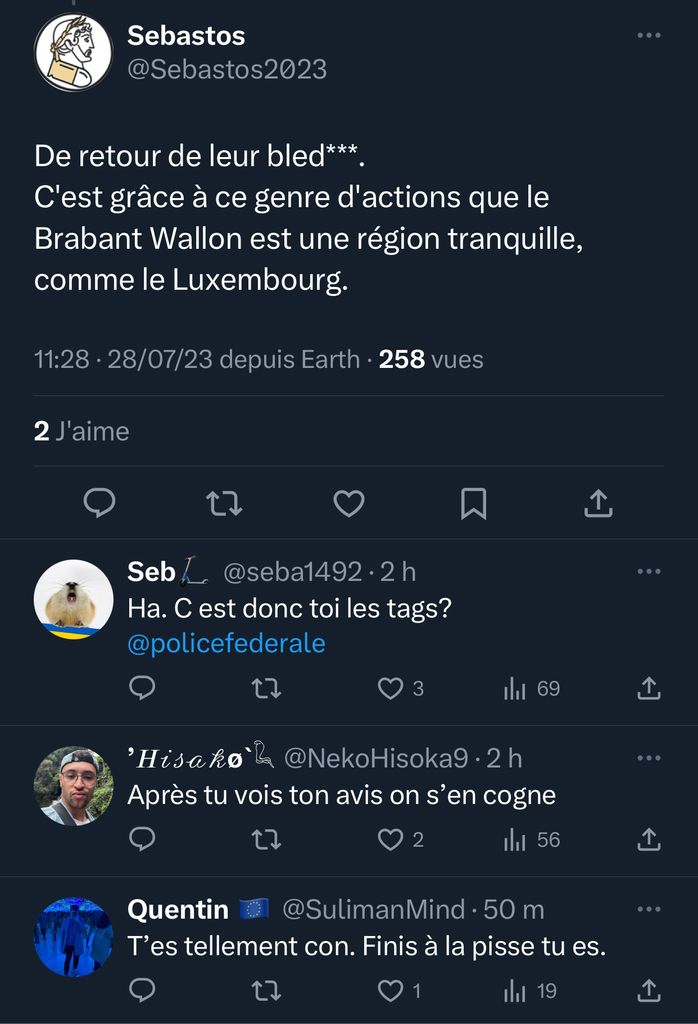Image resolution: width=698 pixels, height=1024 pixels.
Task: Go to @SulimanMind's profile handle
Action: 373,910
